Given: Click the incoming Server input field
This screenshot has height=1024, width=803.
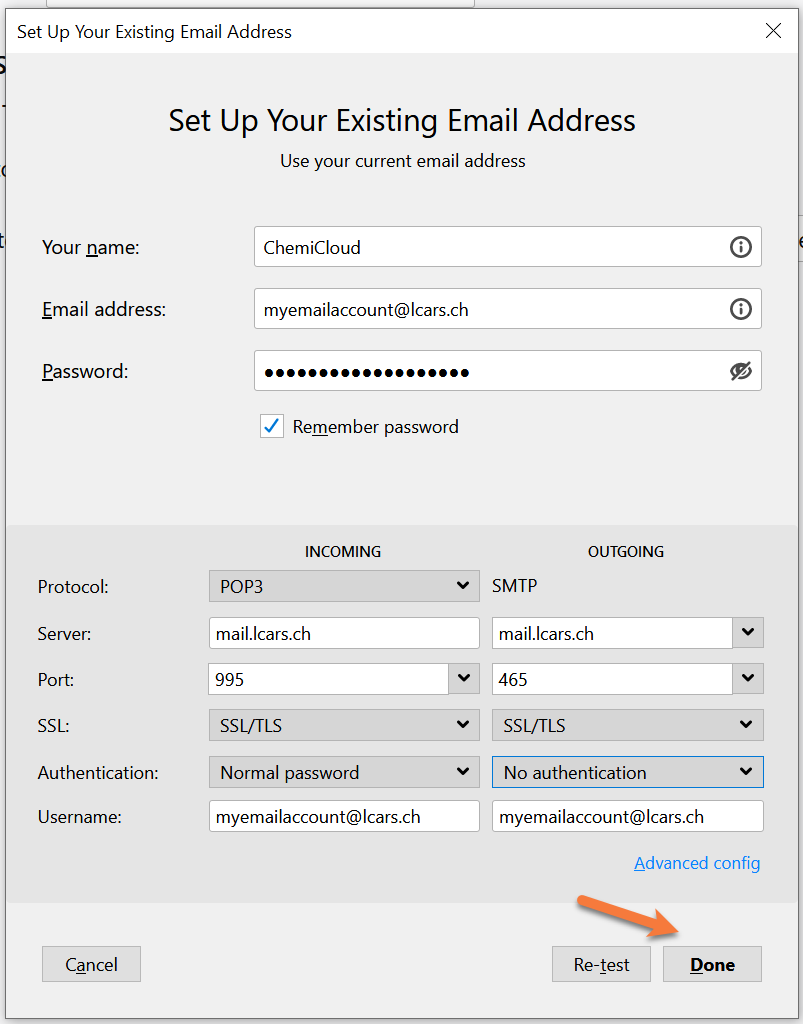Looking at the screenshot, I should (343, 633).
